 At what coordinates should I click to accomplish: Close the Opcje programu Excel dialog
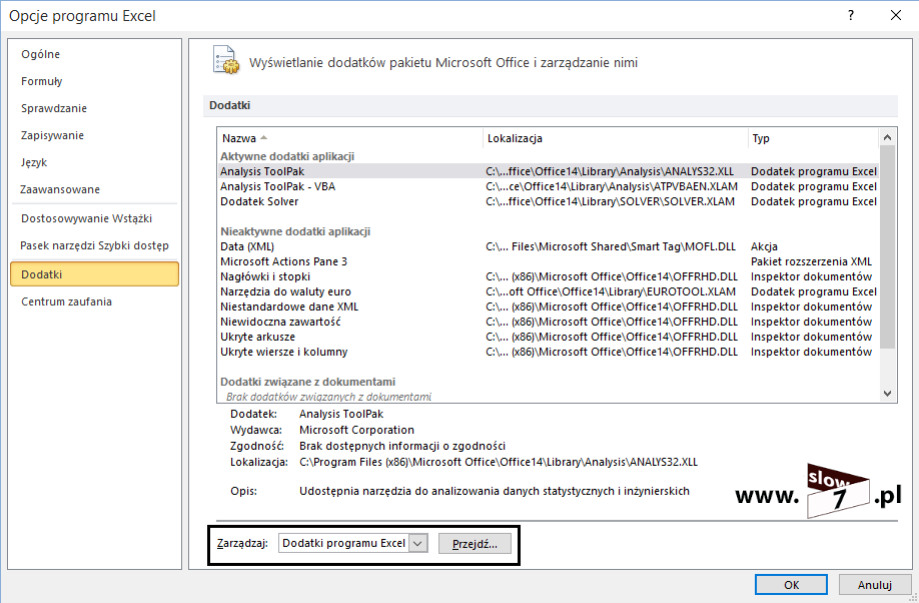pos(896,16)
